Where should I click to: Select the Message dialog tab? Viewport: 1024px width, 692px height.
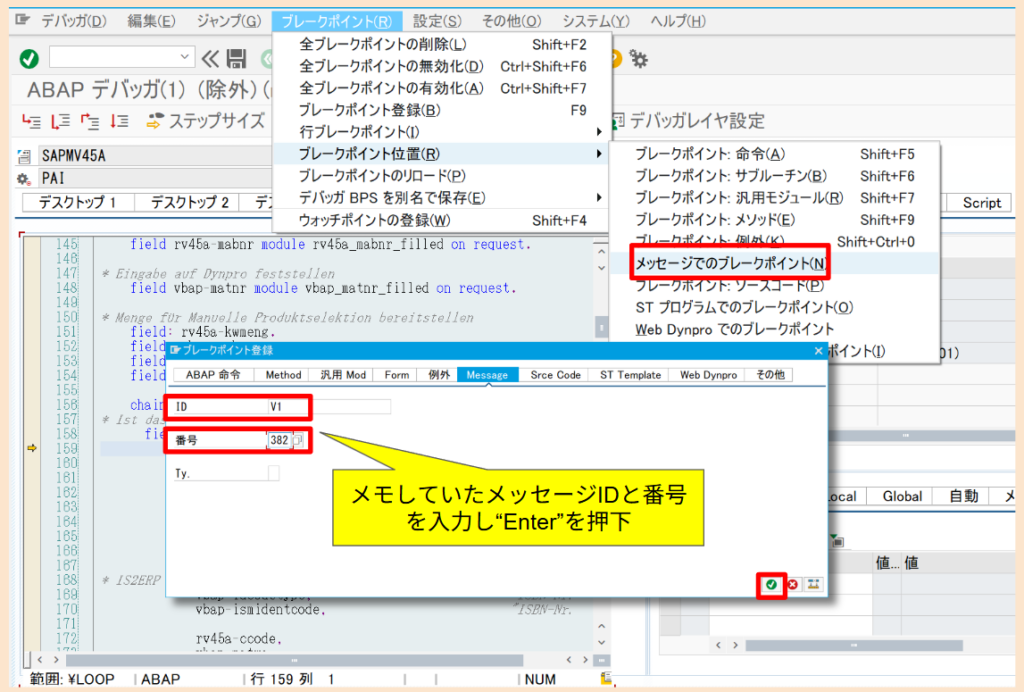(487, 375)
